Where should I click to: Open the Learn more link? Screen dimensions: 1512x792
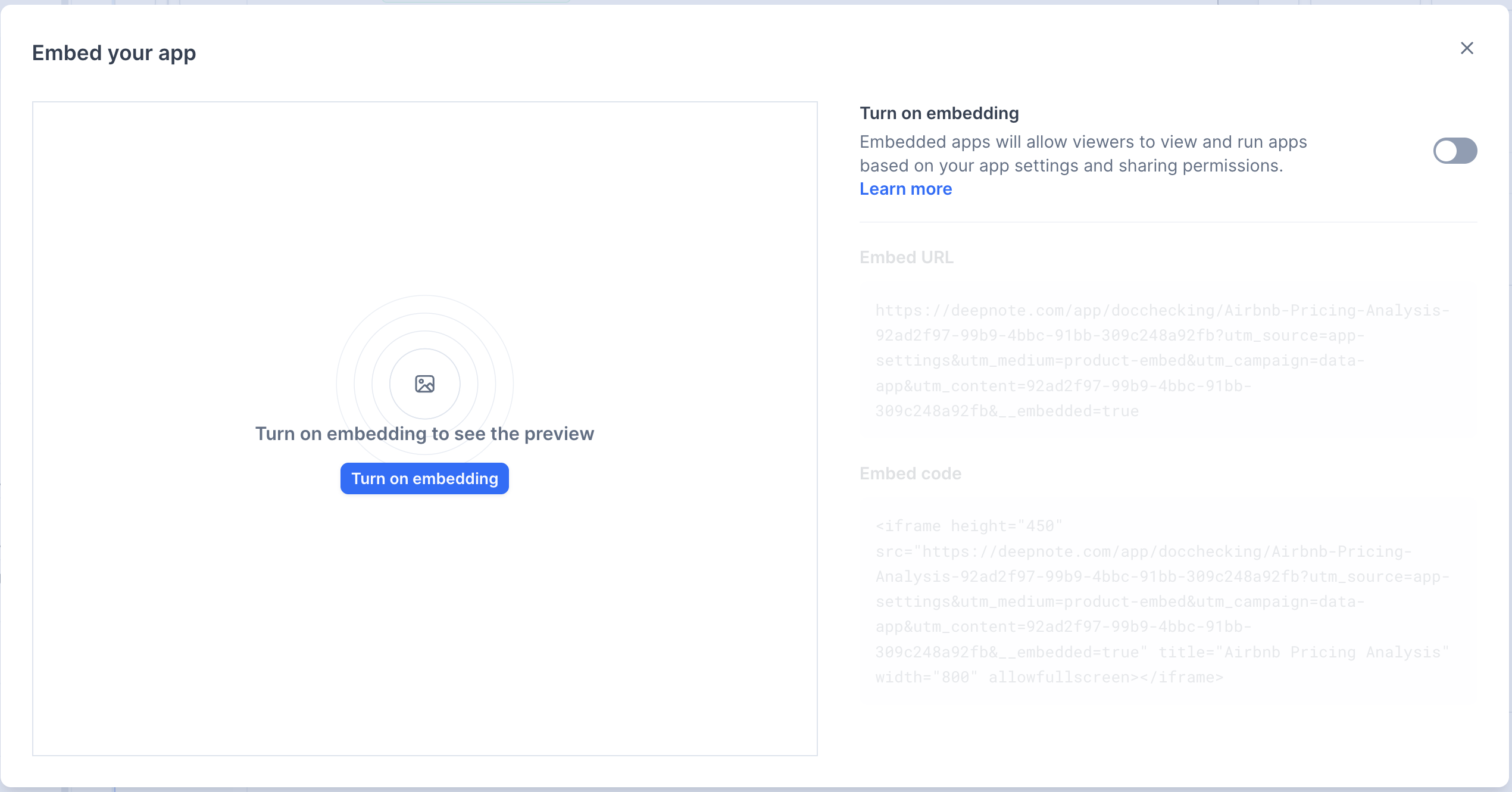905,189
